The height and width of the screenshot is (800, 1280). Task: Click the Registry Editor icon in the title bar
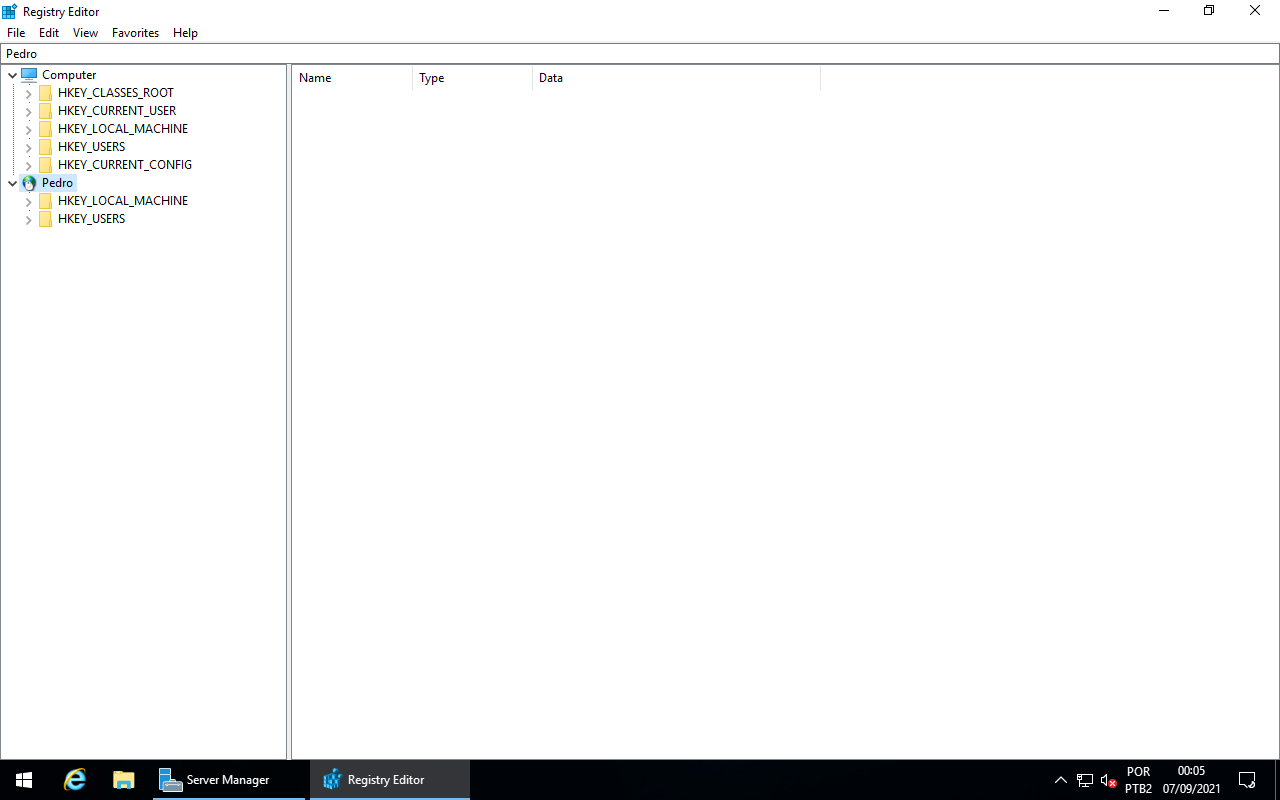point(8,11)
